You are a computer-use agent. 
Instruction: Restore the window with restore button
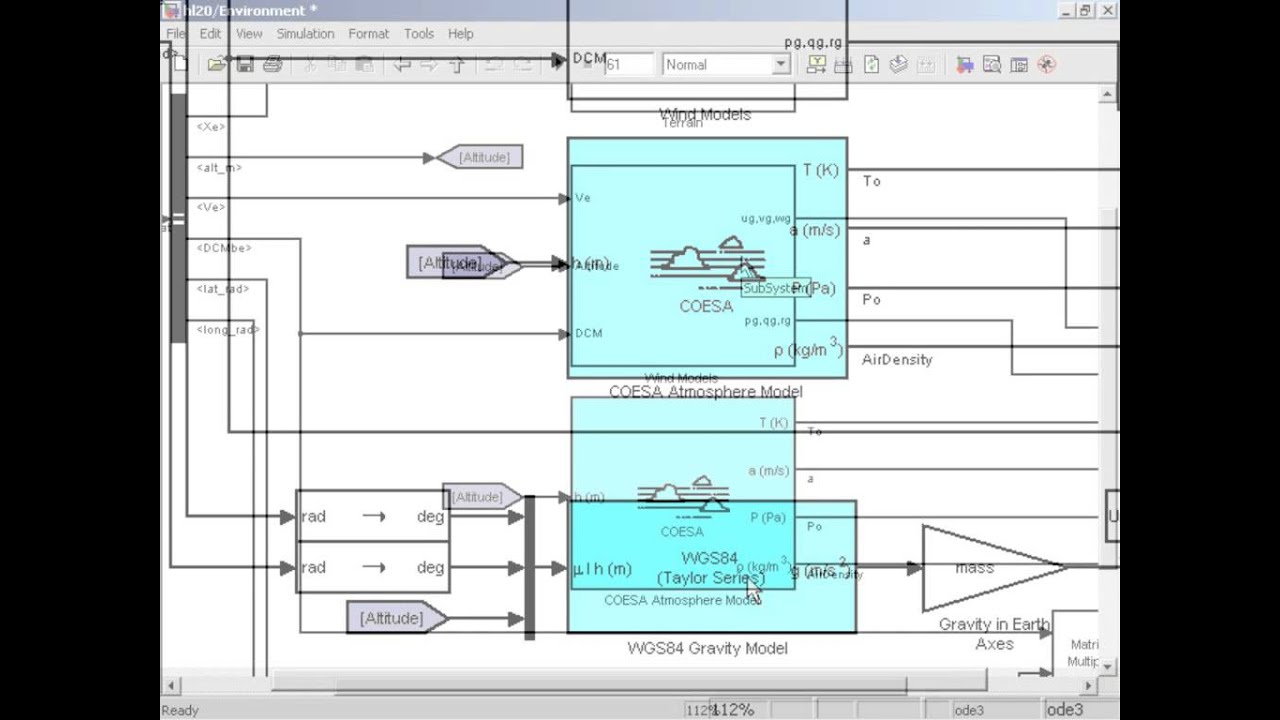pyautogui.click(x=1087, y=10)
